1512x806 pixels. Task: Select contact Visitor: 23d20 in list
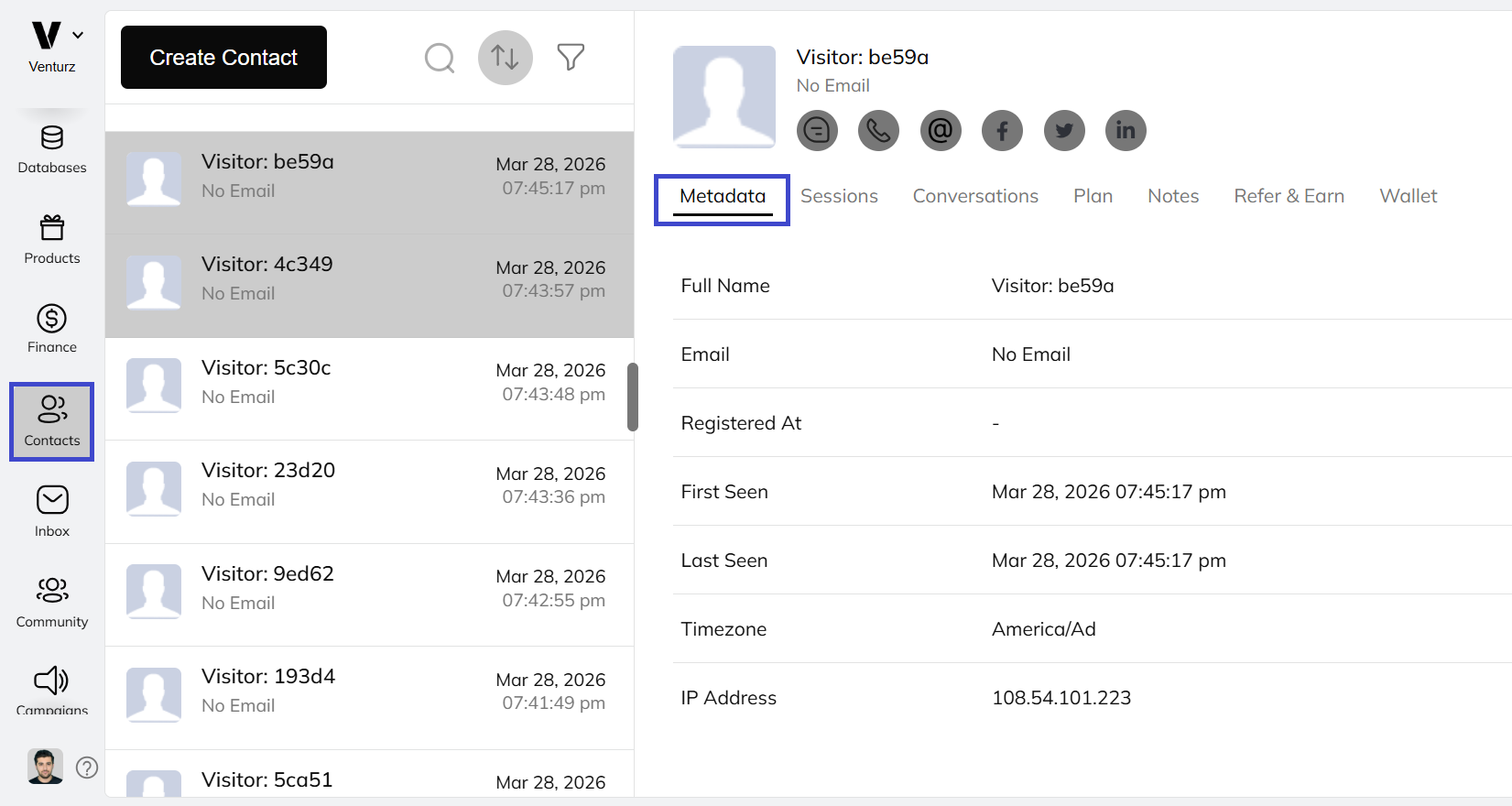click(369, 492)
